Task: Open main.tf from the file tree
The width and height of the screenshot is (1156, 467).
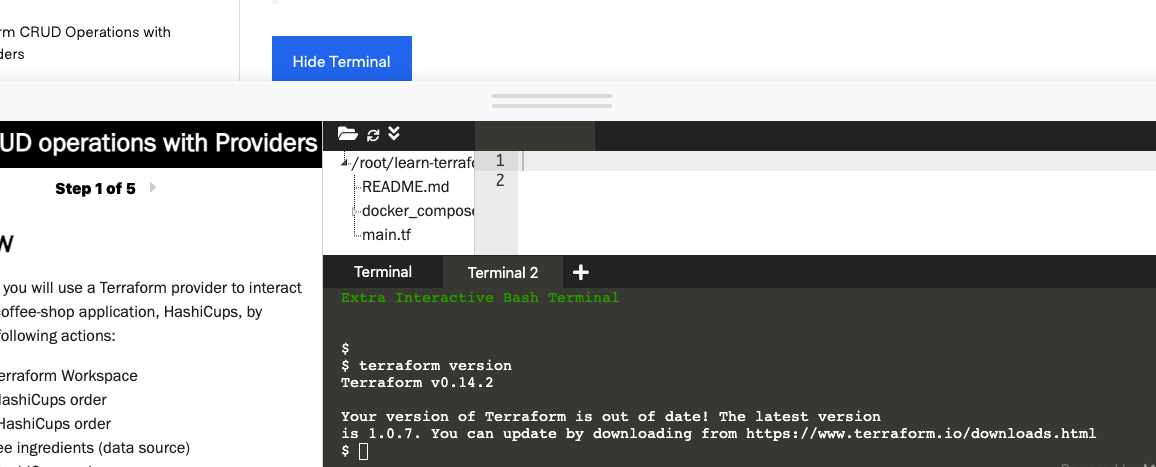Action: 386,235
